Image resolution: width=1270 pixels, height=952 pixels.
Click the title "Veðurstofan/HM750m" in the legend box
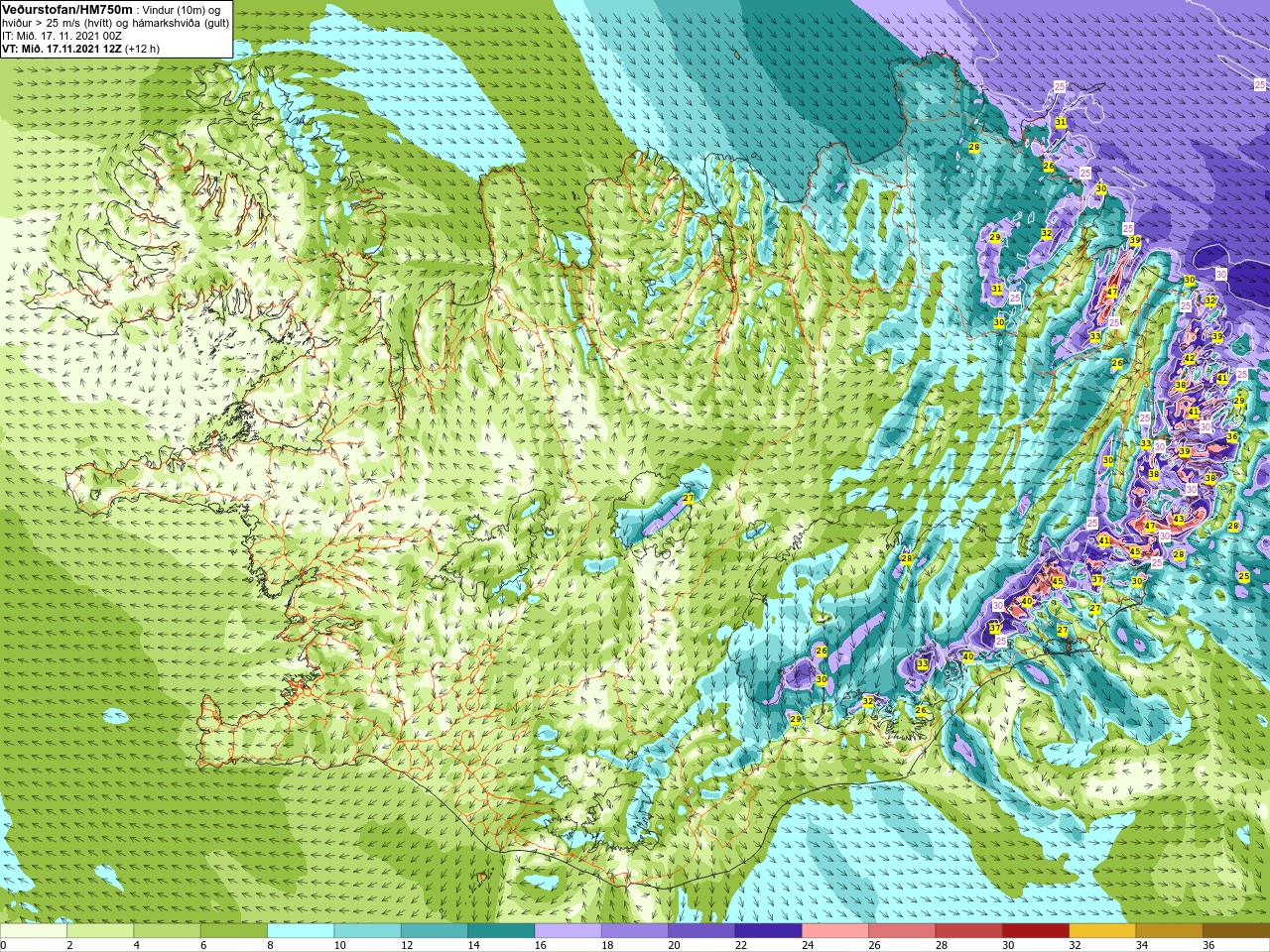click(x=66, y=9)
